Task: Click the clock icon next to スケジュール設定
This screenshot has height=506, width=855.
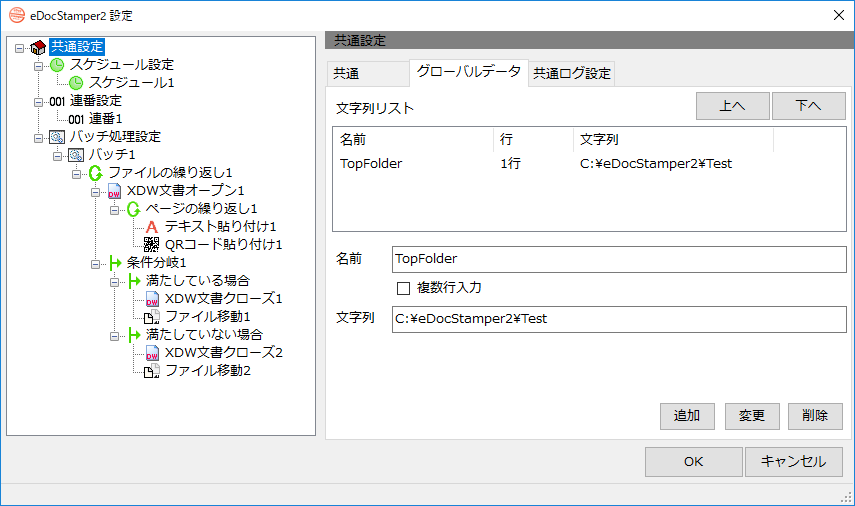Action: coord(57,65)
